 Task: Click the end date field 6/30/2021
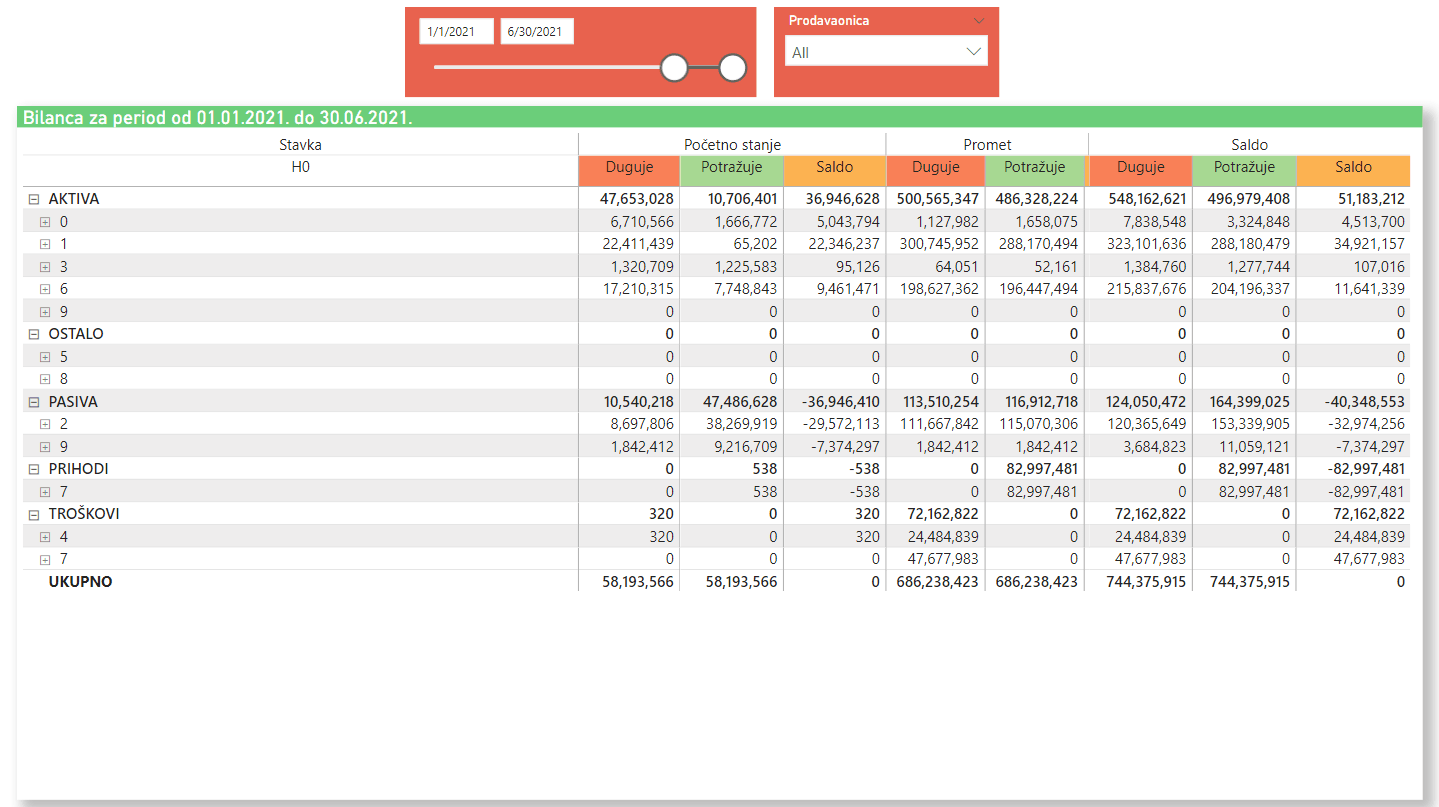tap(537, 32)
